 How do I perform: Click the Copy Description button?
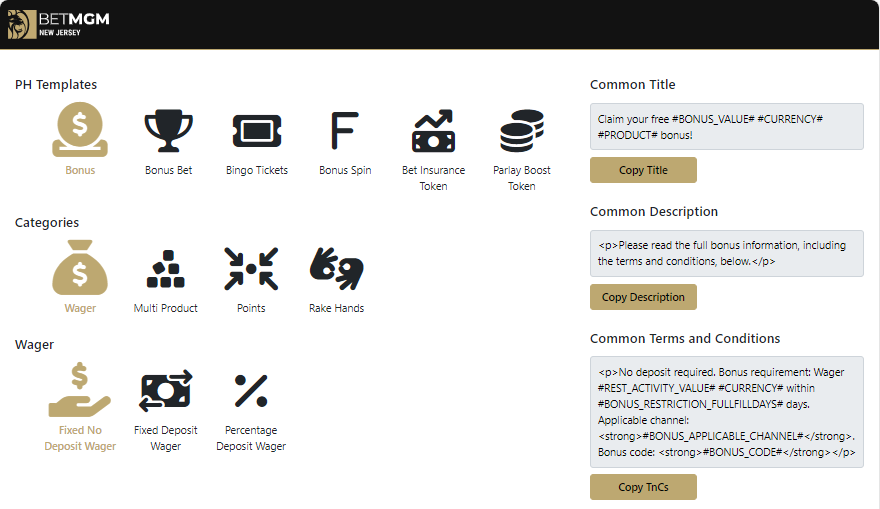pyautogui.click(x=643, y=297)
